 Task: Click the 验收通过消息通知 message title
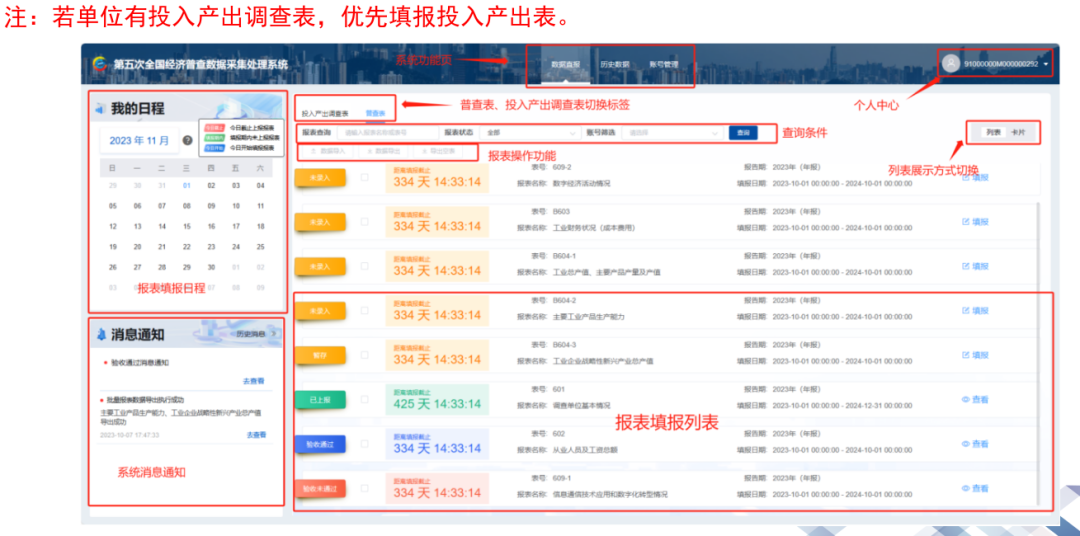click(x=140, y=362)
